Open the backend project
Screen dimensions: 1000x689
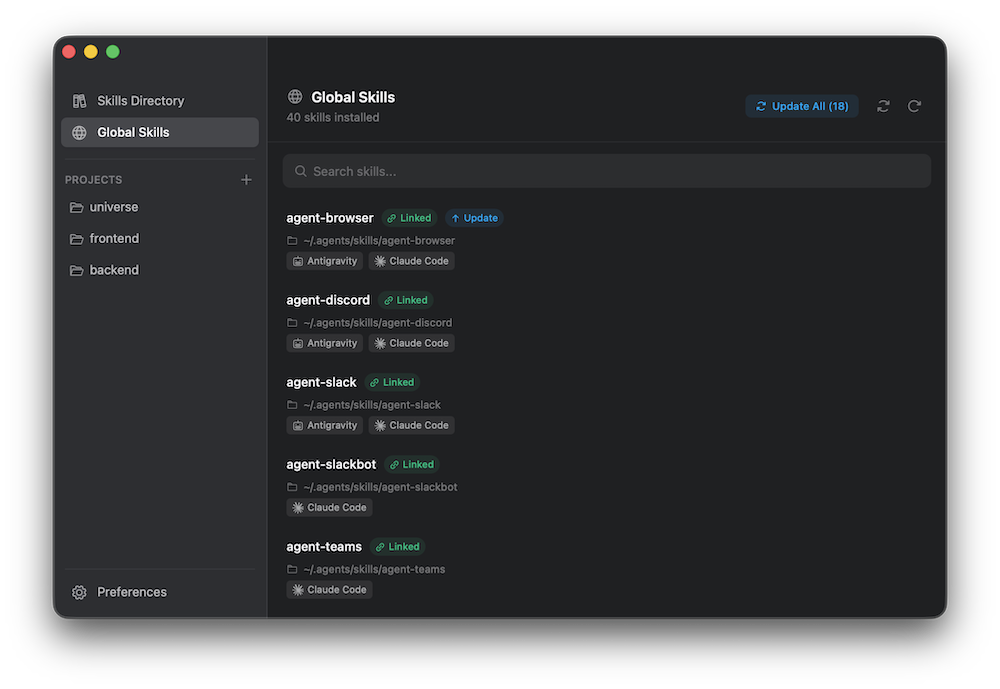(159, 270)
